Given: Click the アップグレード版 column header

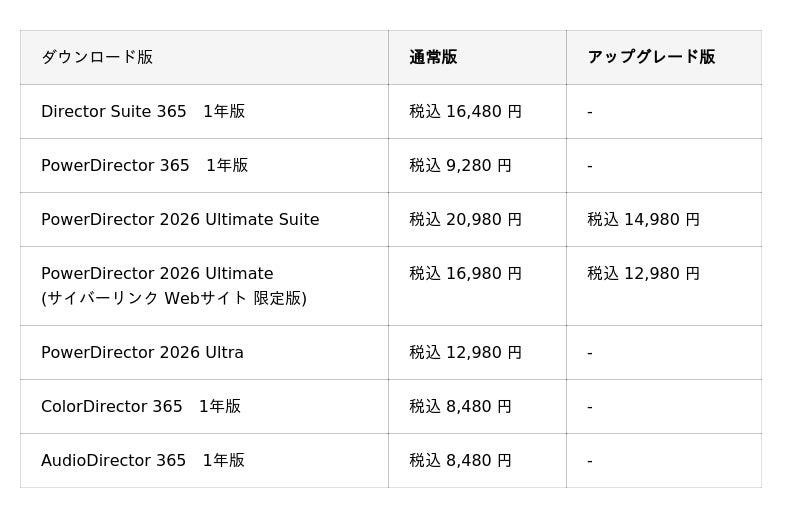Looking at the screenshot, I should pos(651,57).
